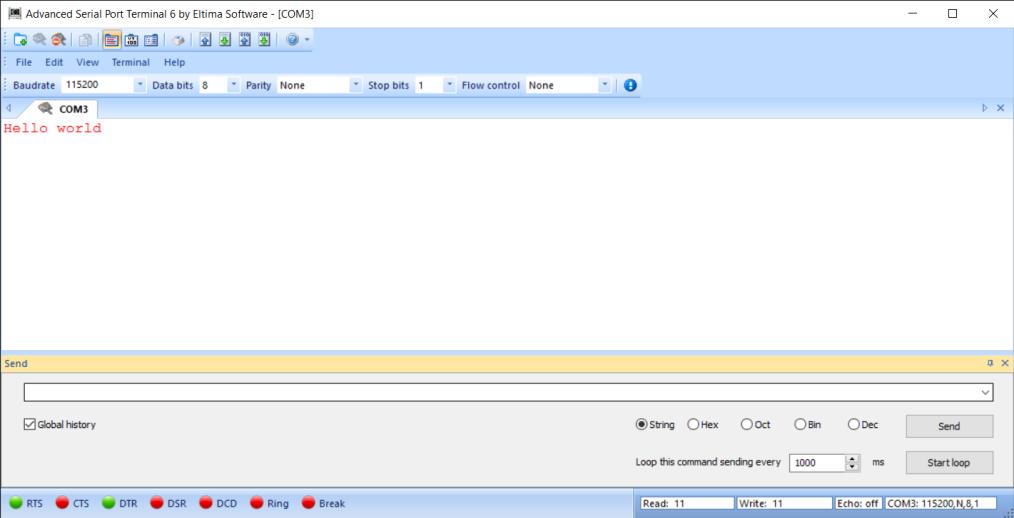
Task: Click the red CTS indicator
Action: 63,502
